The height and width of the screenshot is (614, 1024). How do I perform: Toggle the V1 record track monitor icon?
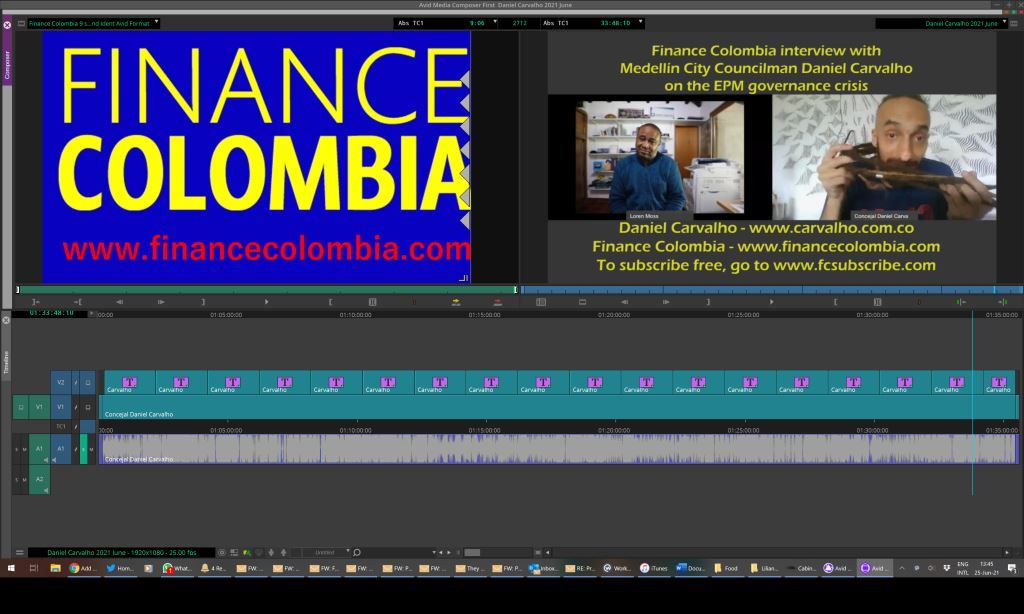click(x=88, y=407)
